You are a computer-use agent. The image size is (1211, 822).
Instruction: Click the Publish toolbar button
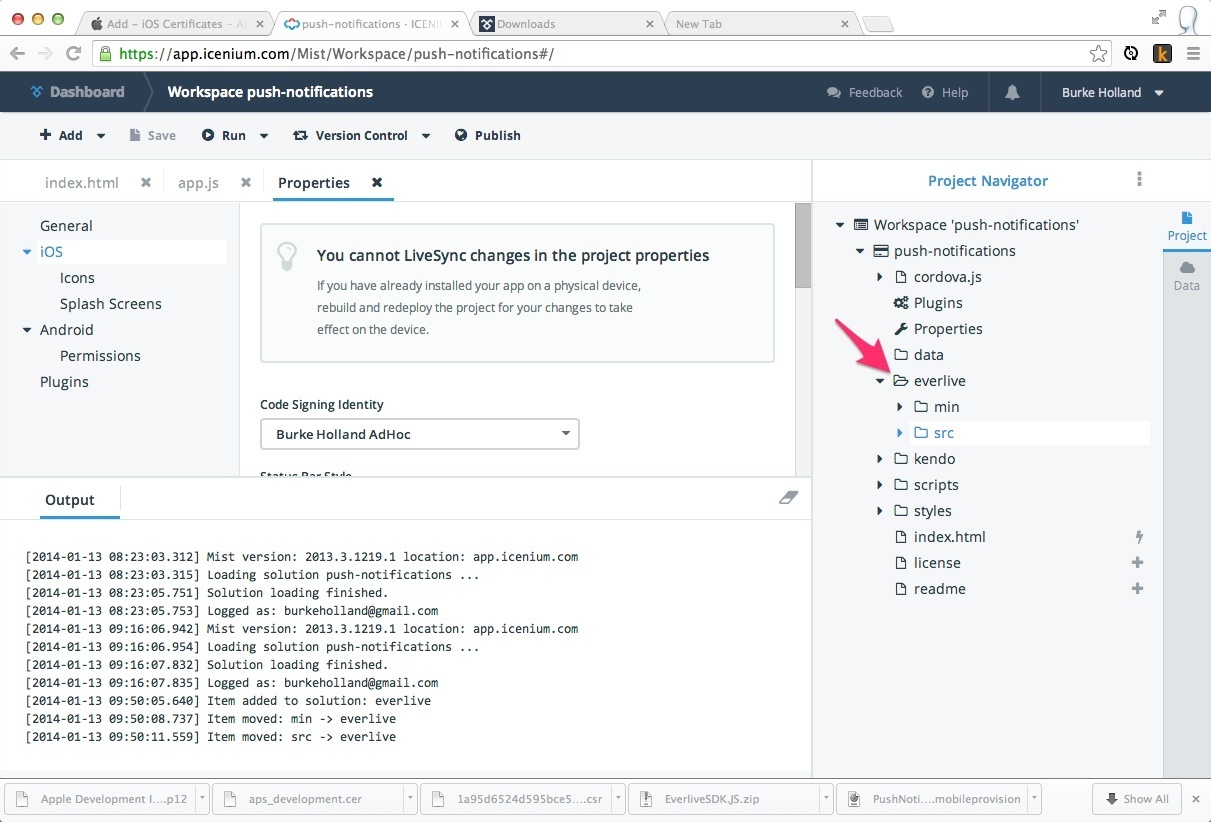487,135
